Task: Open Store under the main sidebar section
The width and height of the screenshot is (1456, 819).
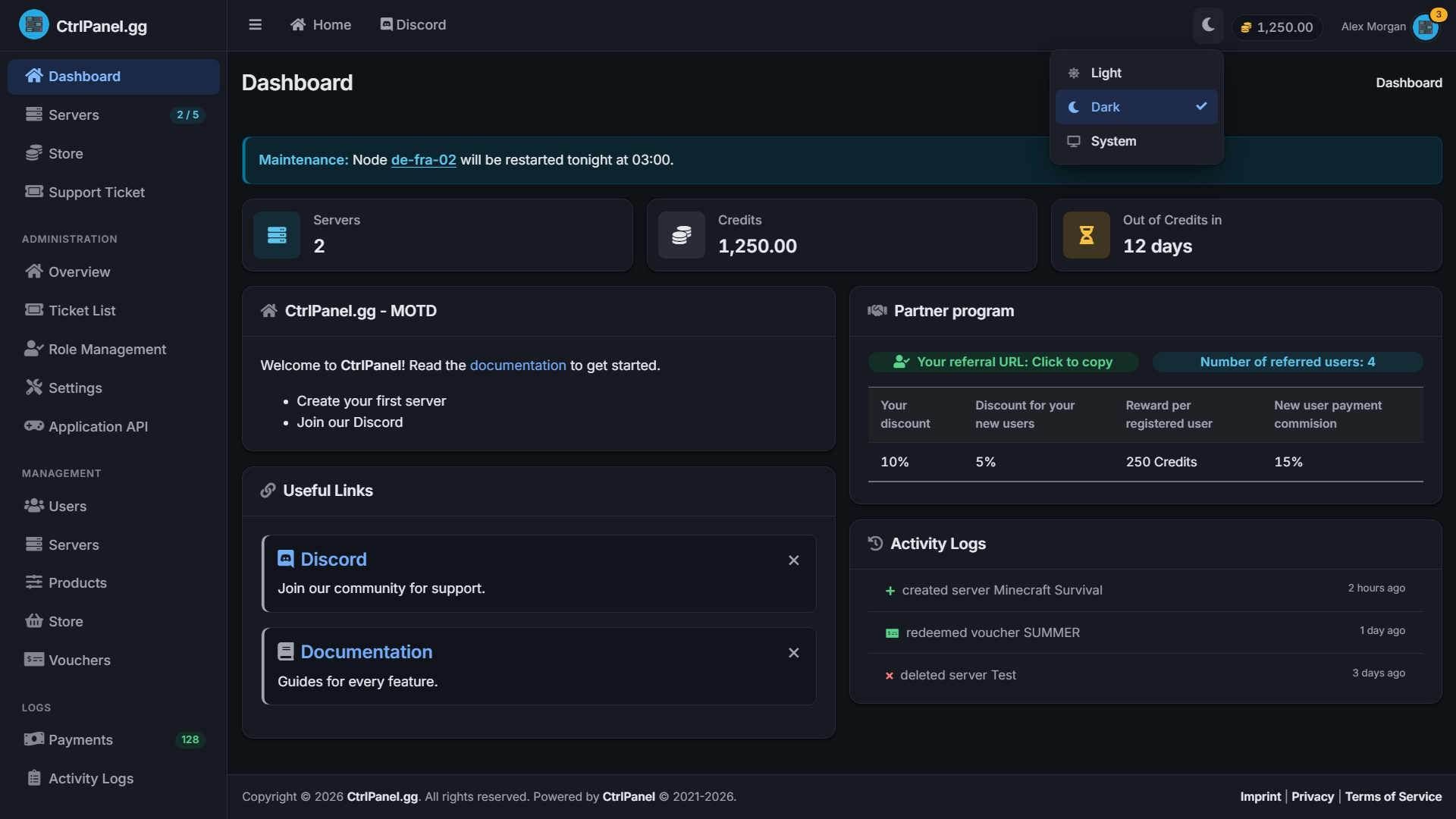Action: click(x=114, y=154)
